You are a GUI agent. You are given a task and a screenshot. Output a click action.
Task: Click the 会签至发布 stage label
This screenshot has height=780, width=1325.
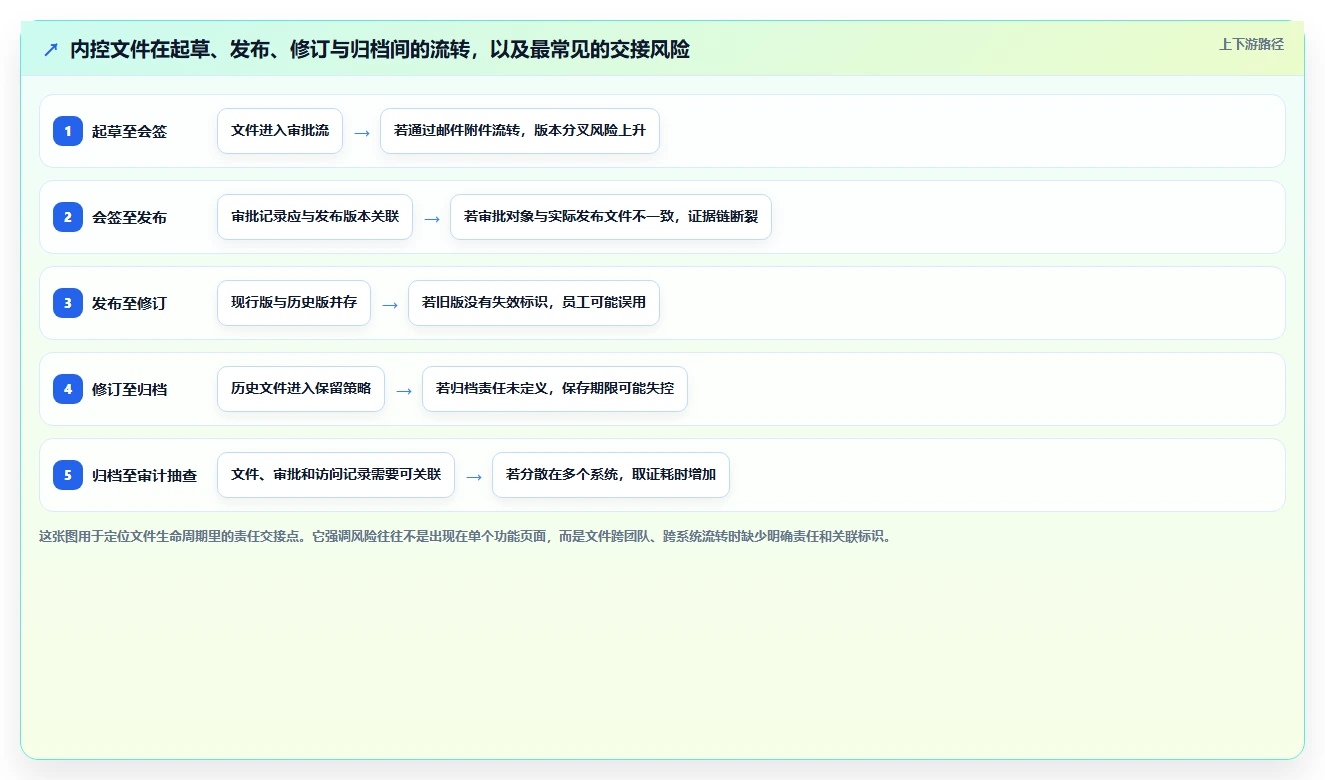[x=129, y=217]
